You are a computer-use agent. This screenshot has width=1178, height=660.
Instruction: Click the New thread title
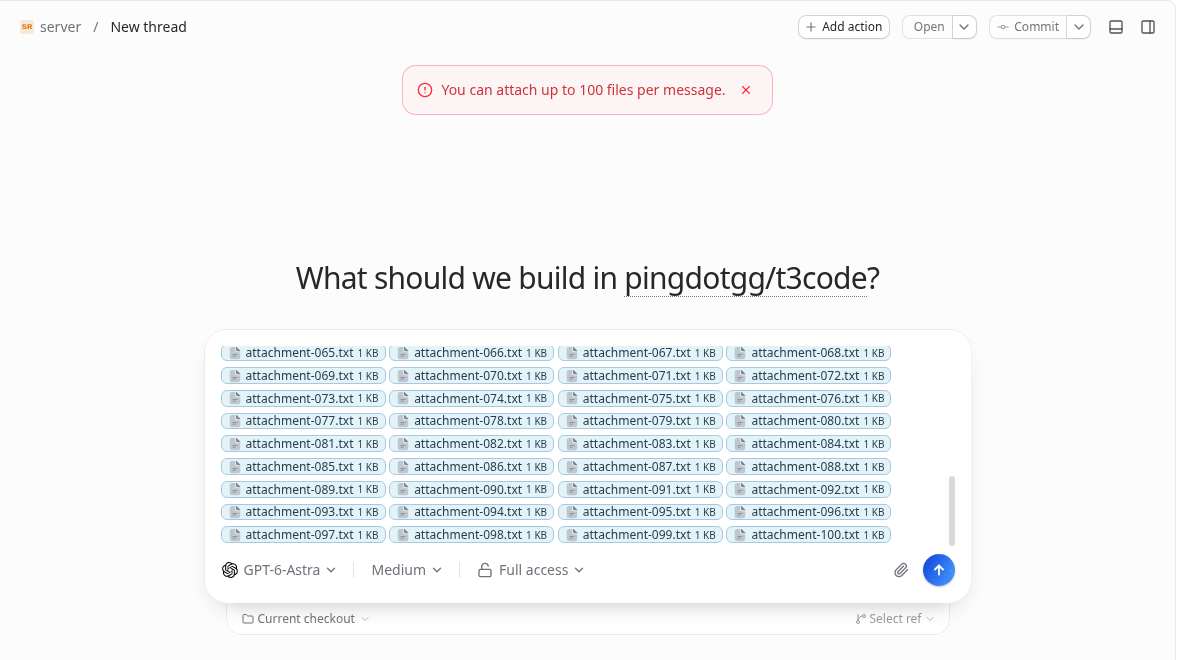click(148, 27)
